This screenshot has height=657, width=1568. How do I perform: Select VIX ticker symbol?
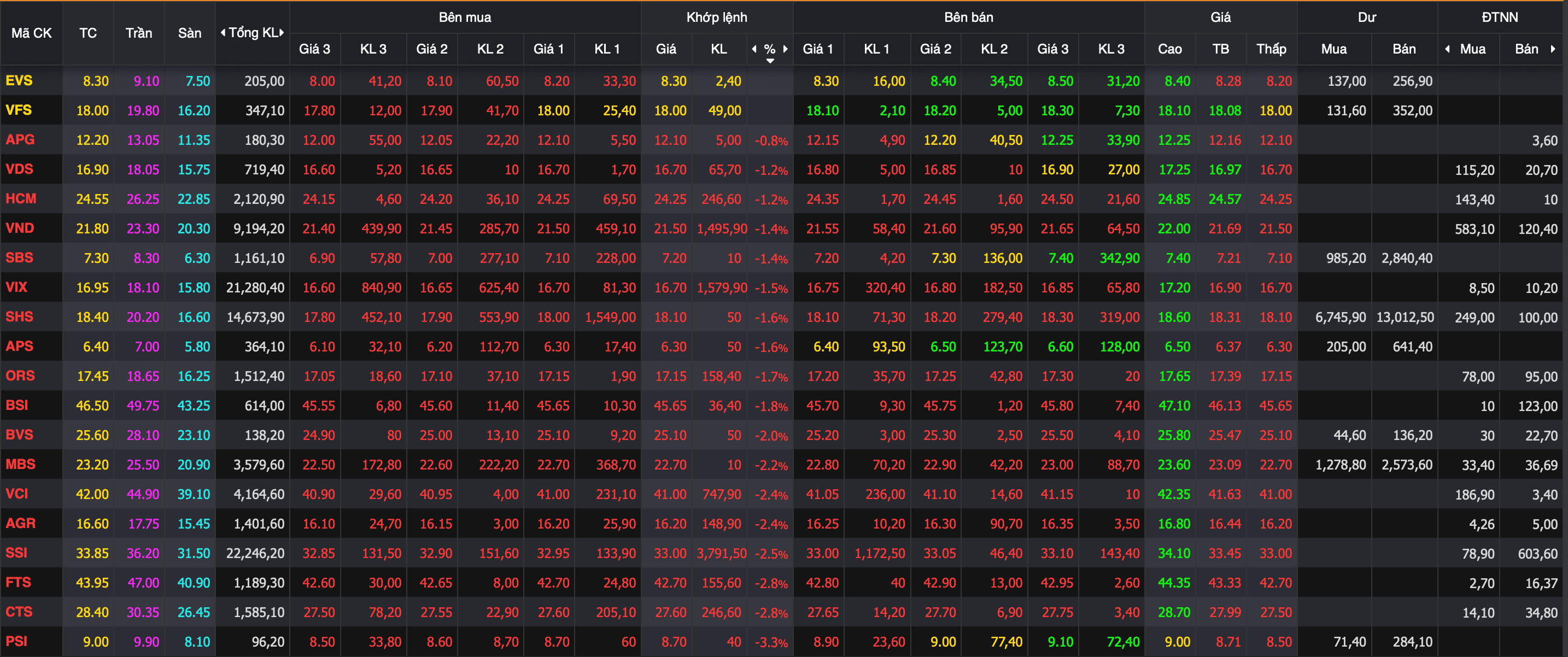[16, 287]
